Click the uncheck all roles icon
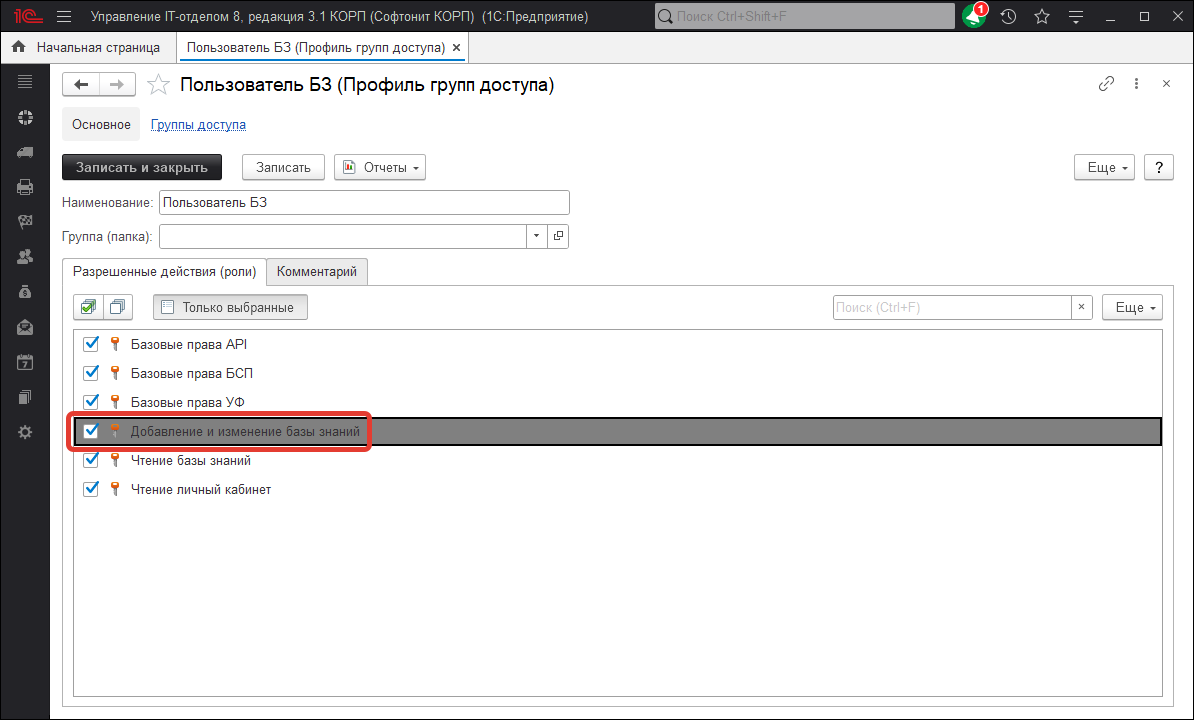1194x720 pixels. tap(118, 307)
